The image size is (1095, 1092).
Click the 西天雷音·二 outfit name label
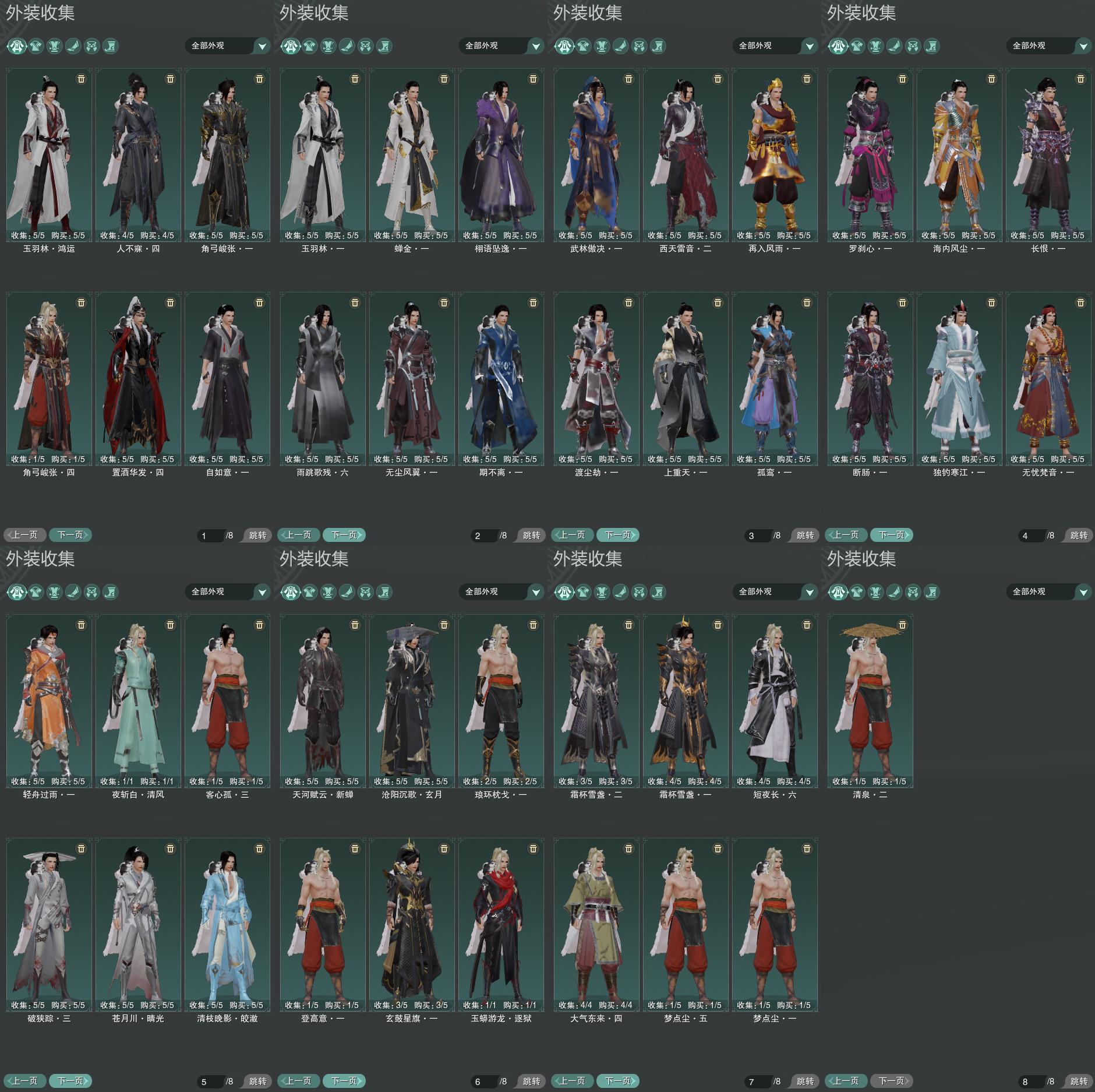pyautogui.click(x=686, y=249)
